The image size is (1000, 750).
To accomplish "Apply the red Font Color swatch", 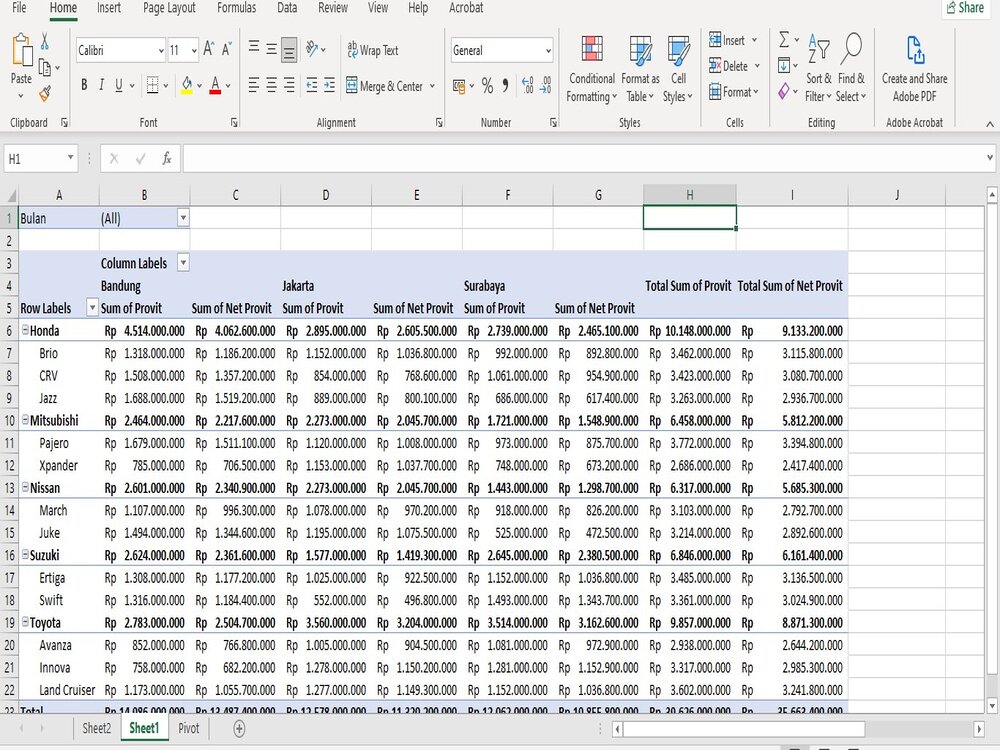I will [215, 85].
